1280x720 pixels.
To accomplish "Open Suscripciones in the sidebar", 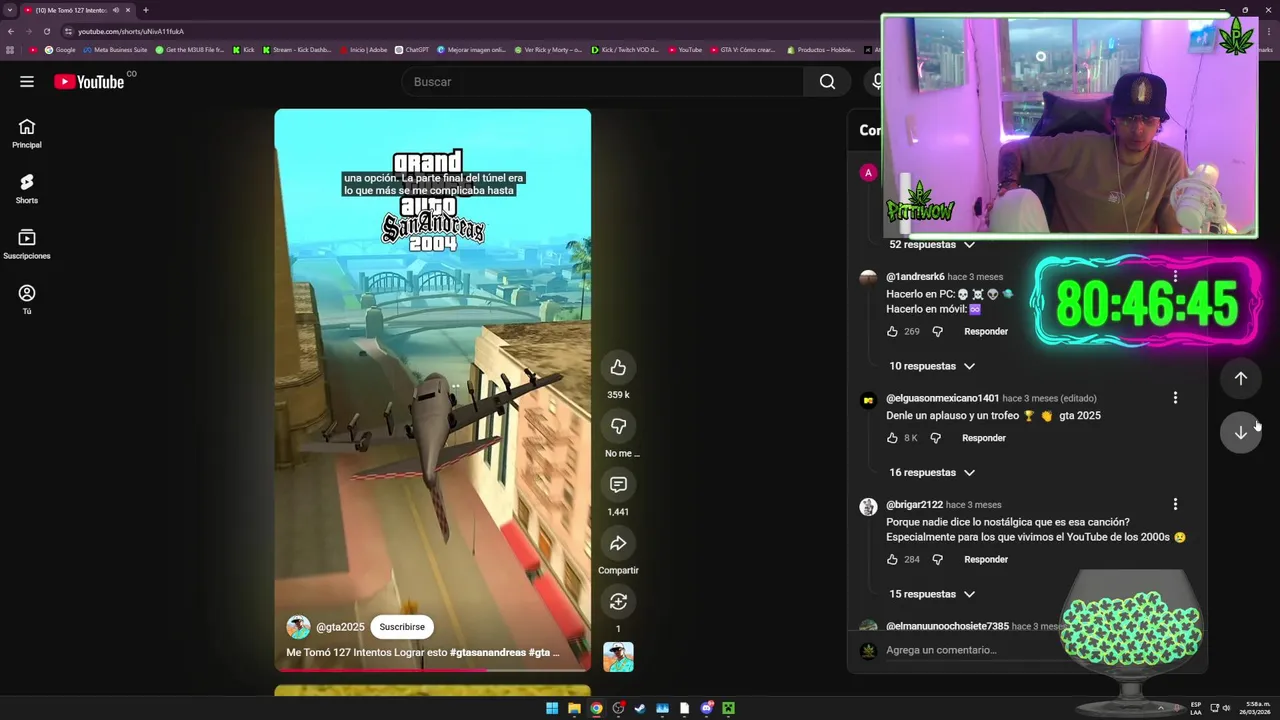I will pyautogui.click(x=27, y=245).
